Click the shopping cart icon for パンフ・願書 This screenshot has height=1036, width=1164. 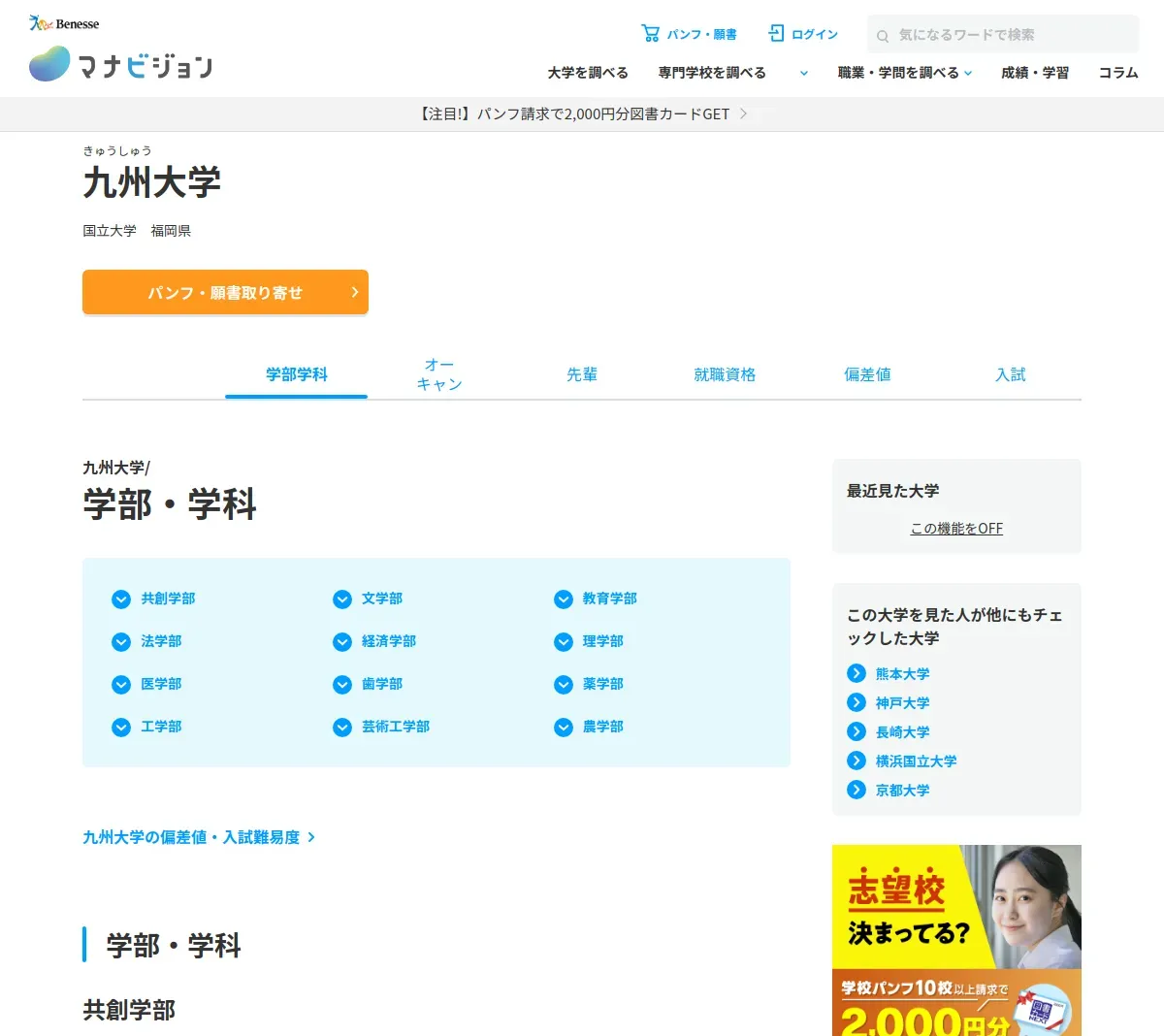point(650,34)
